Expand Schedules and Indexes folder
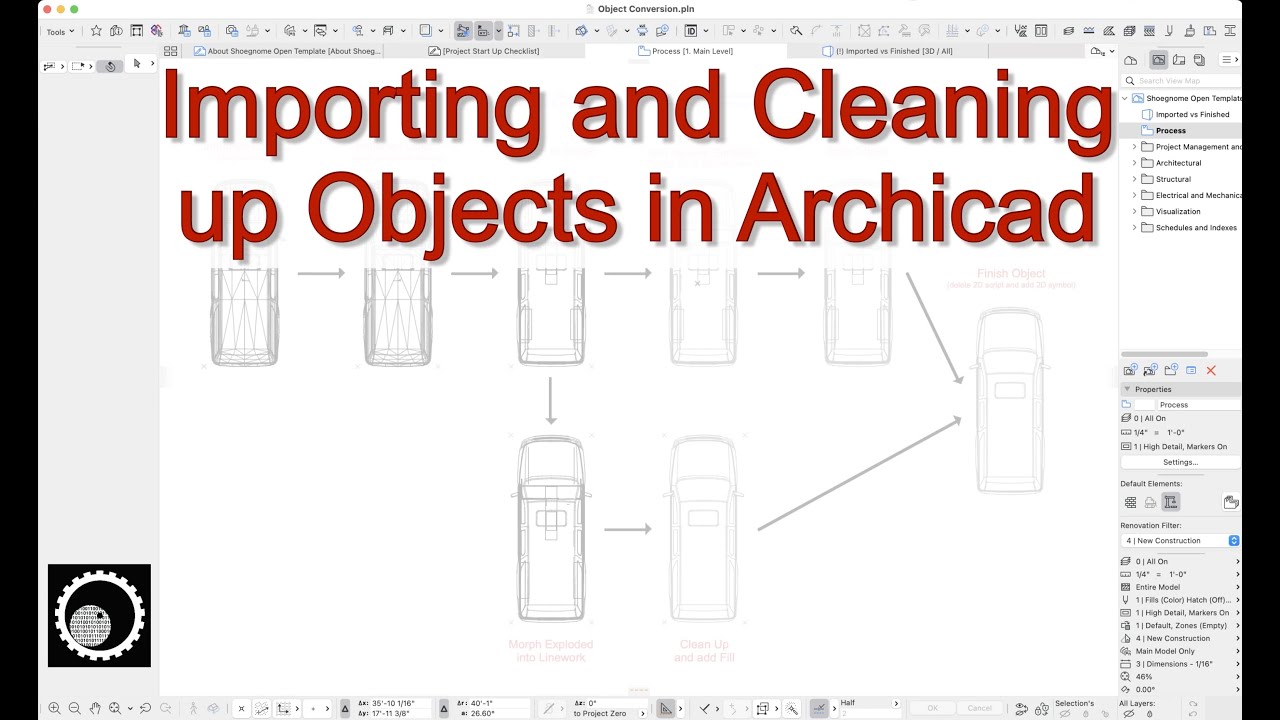This screenshot has width=1280, height=720. tap(1135, 227)
